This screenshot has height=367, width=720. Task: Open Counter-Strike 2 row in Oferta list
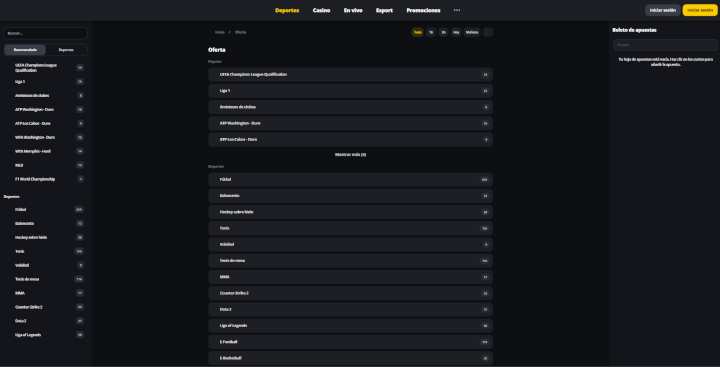[x=350, y=293]
